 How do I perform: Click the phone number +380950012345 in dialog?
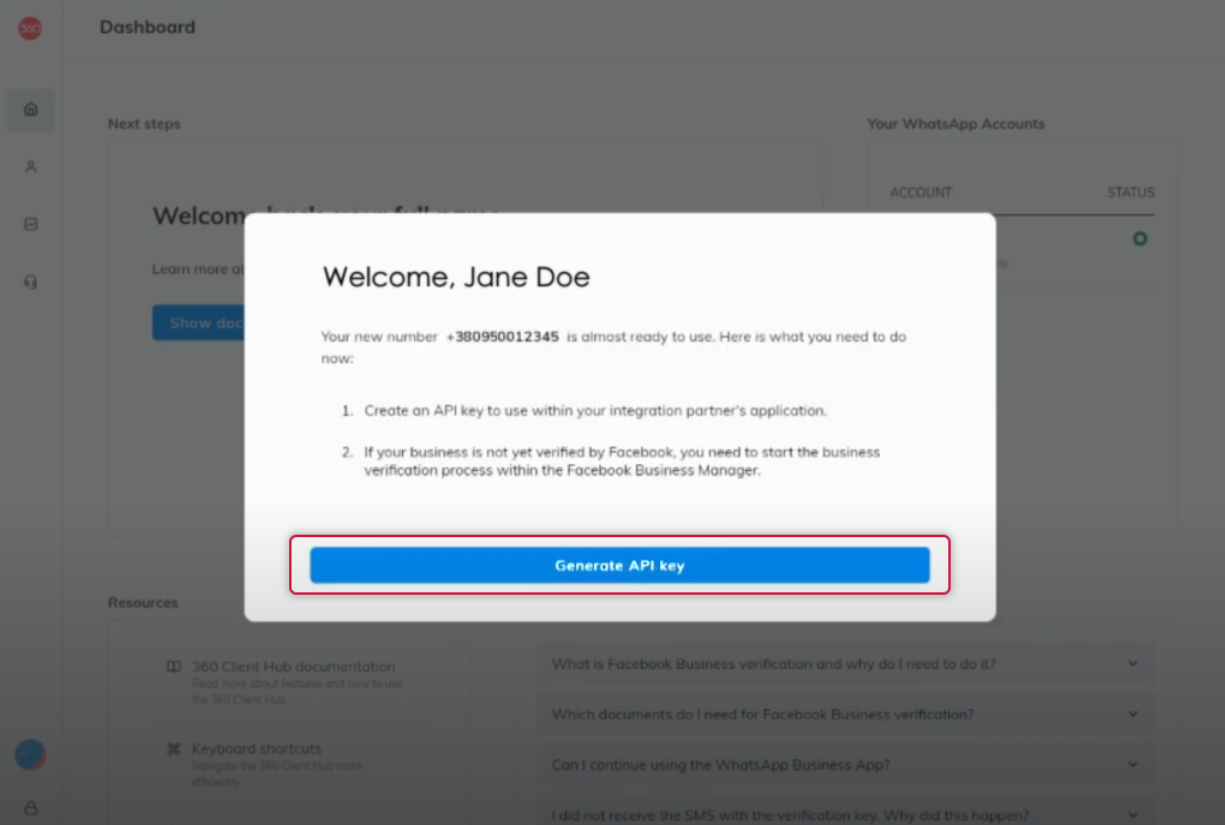click(x=502, y=337)
